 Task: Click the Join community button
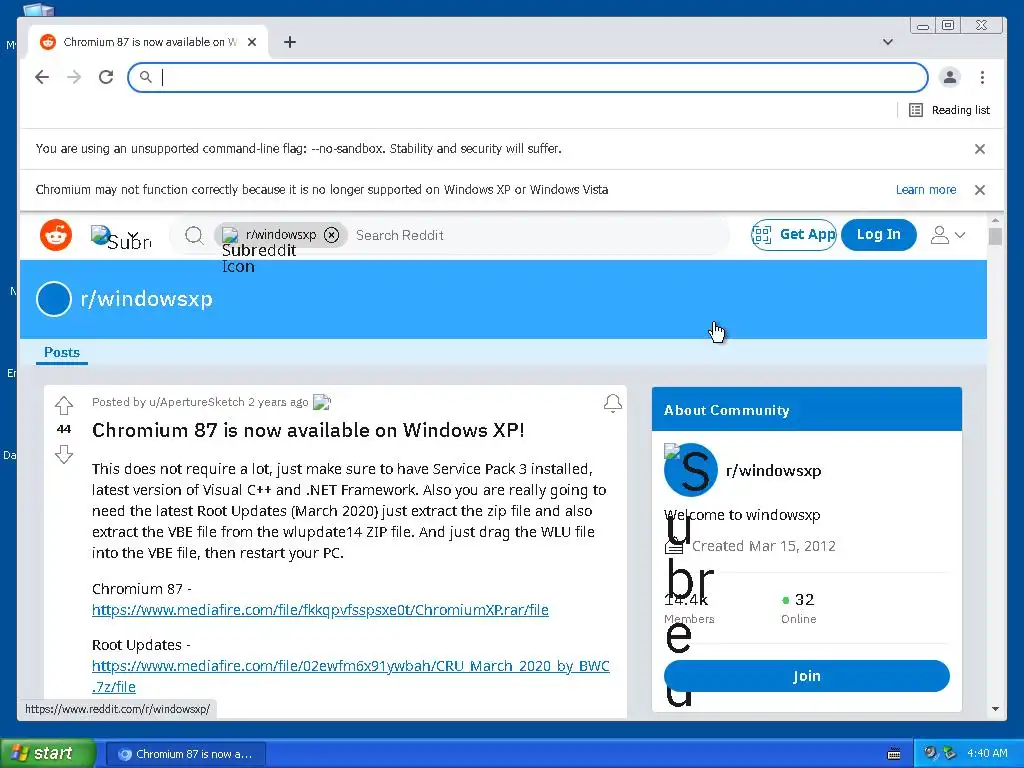click(807, 676)
